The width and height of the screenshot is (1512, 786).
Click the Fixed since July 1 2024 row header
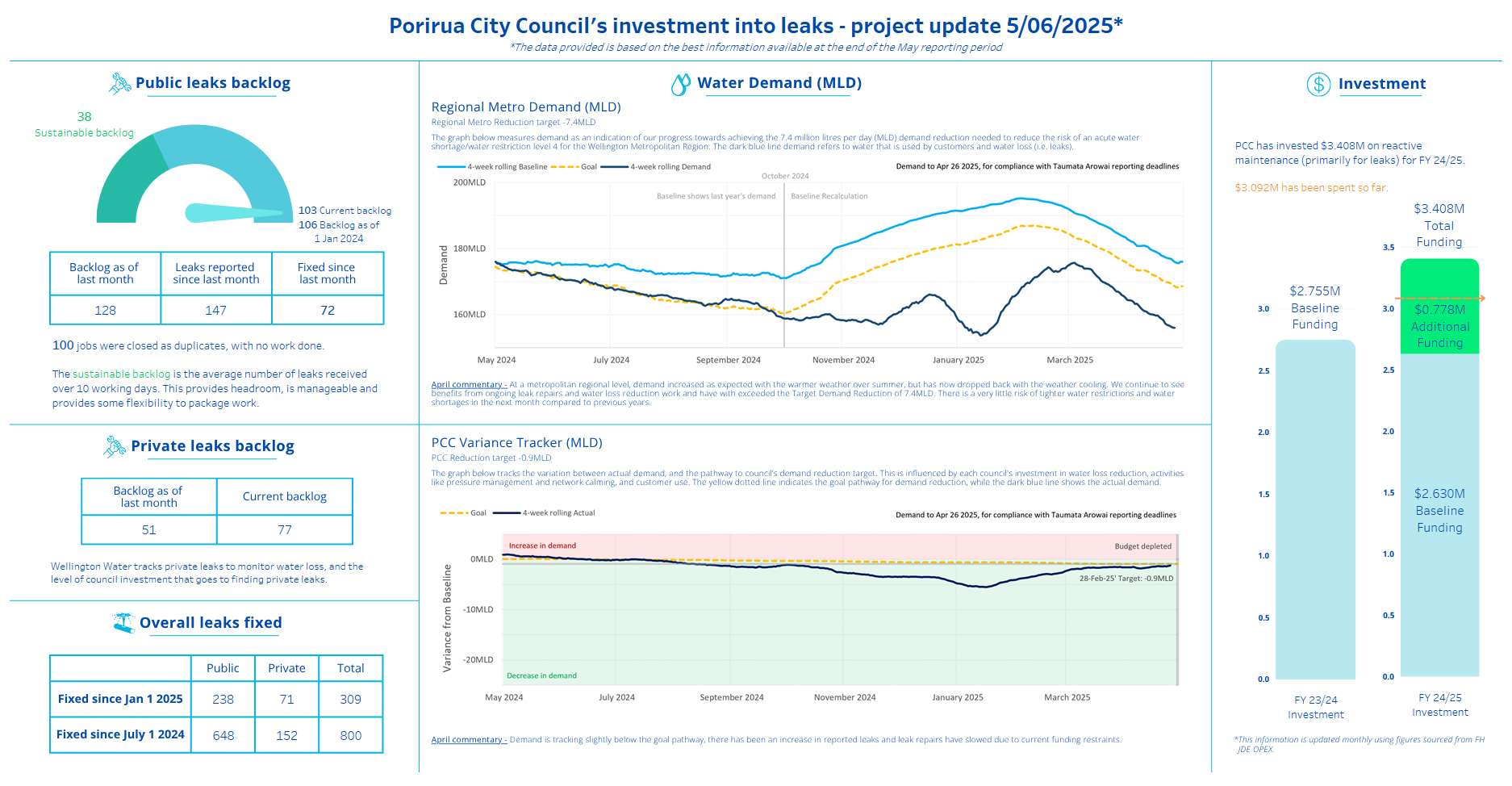point(120,734)
